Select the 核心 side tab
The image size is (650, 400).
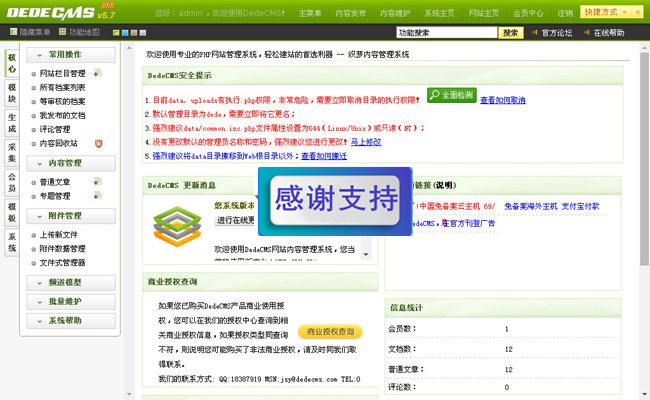click(x=12, y=63)
